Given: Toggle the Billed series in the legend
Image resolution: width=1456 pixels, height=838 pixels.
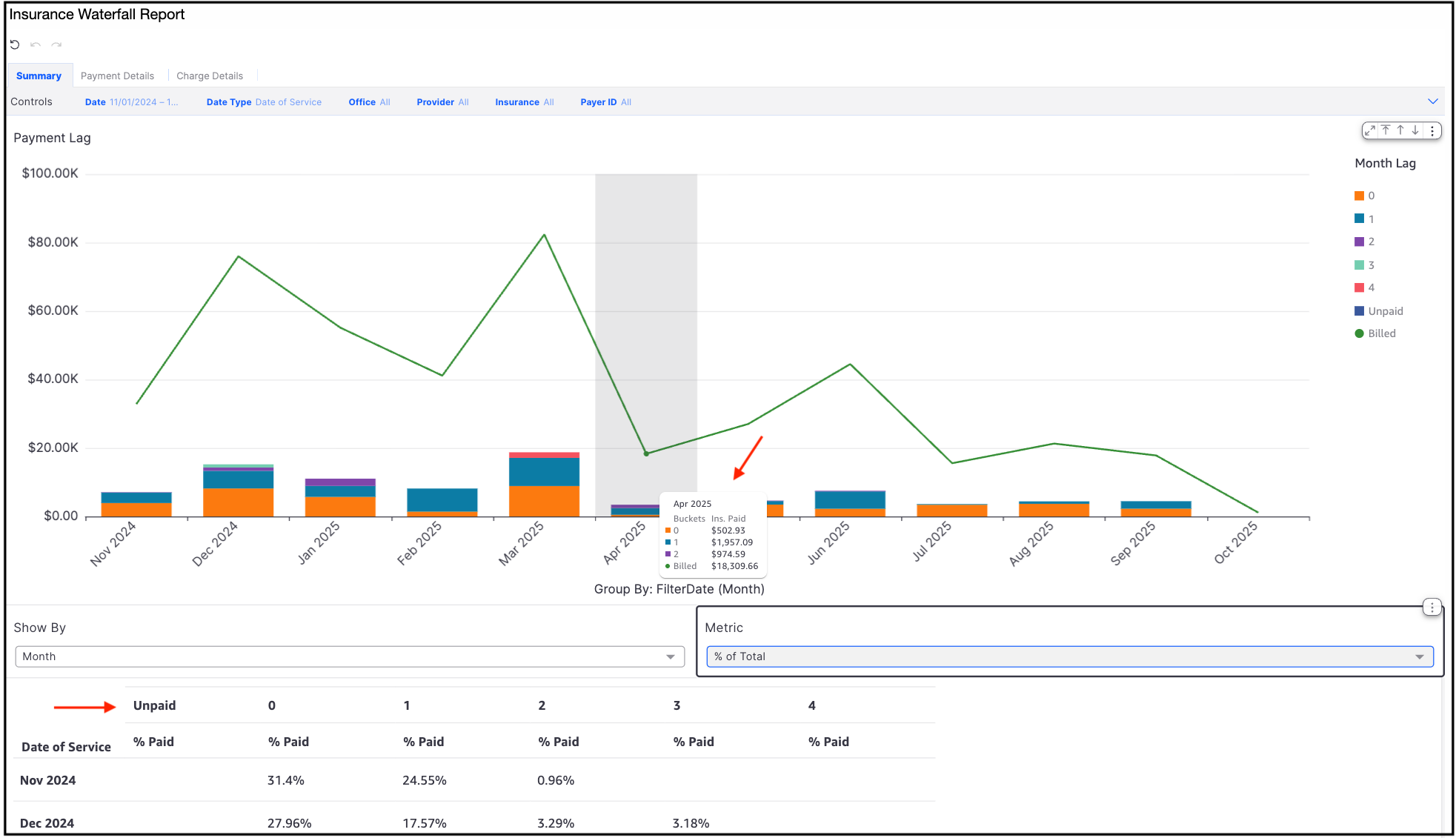Looking at the screenshot, I should (1381, 333).
